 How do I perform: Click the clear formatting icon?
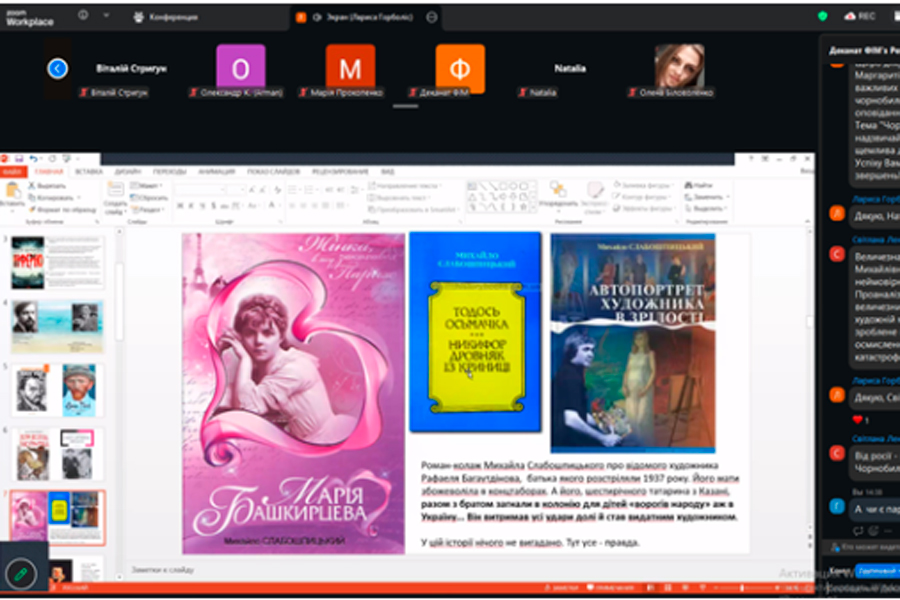(x=277, y=189)
